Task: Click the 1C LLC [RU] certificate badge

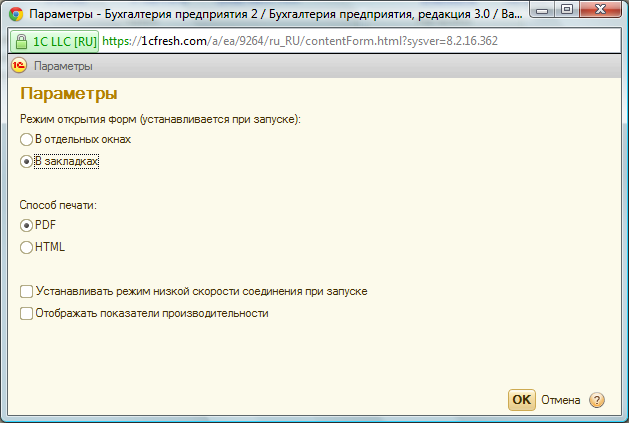Action: [x=55, y=41]
